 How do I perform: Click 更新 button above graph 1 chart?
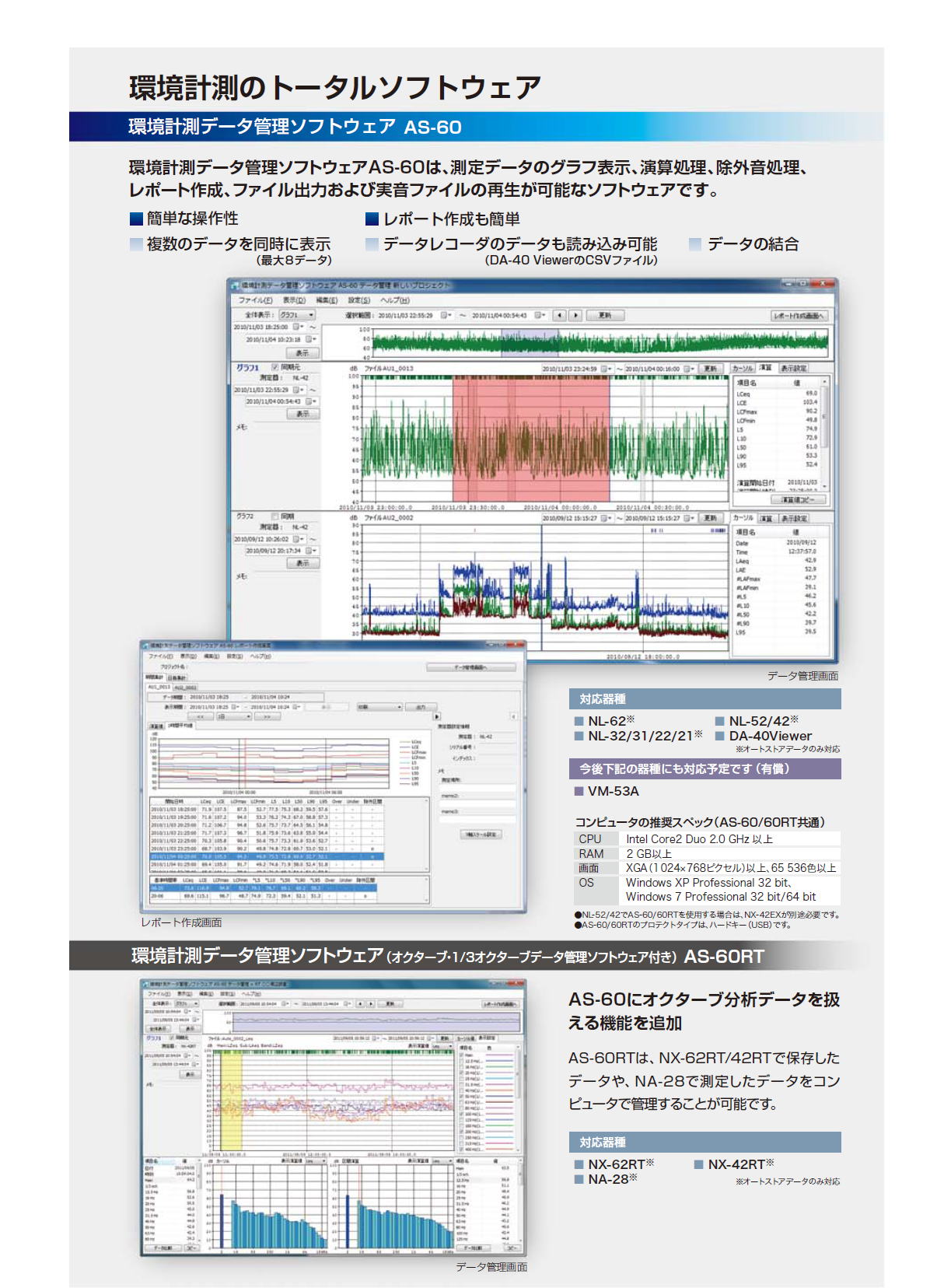click(x=710, y=369)
